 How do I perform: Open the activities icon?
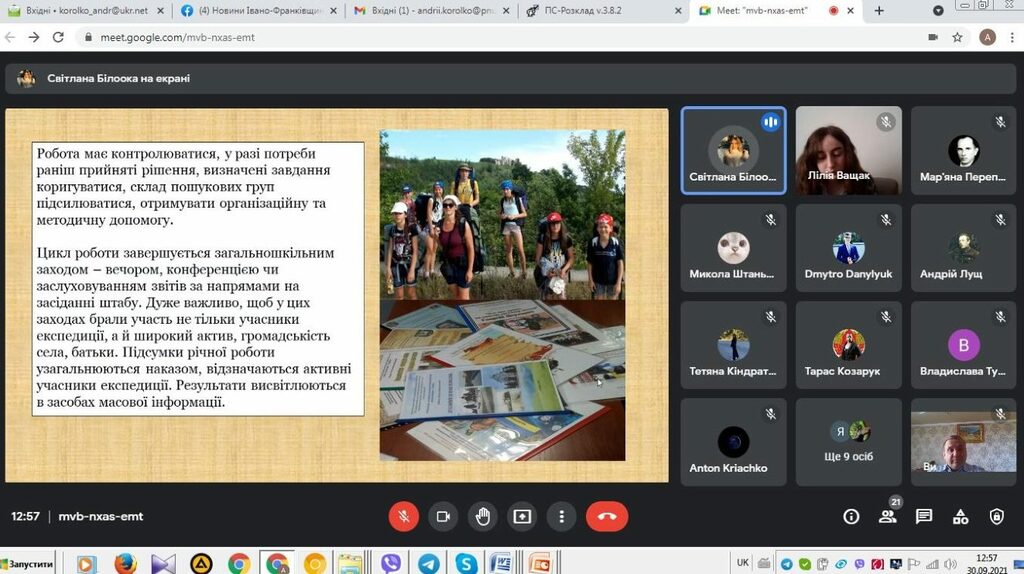[960, 516]
